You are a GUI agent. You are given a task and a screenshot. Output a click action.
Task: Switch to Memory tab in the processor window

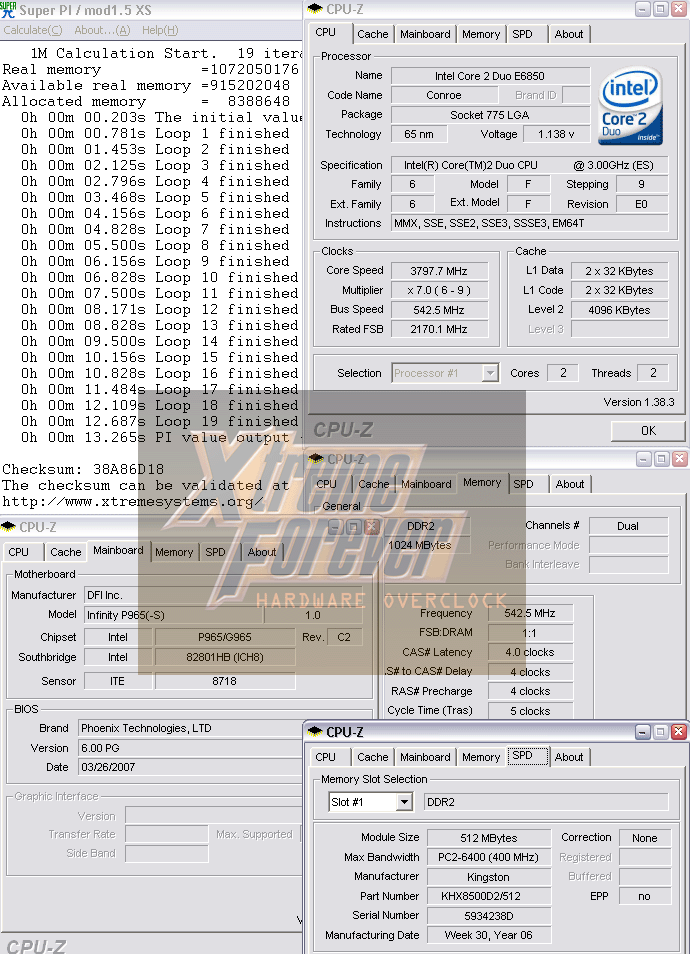481,34
